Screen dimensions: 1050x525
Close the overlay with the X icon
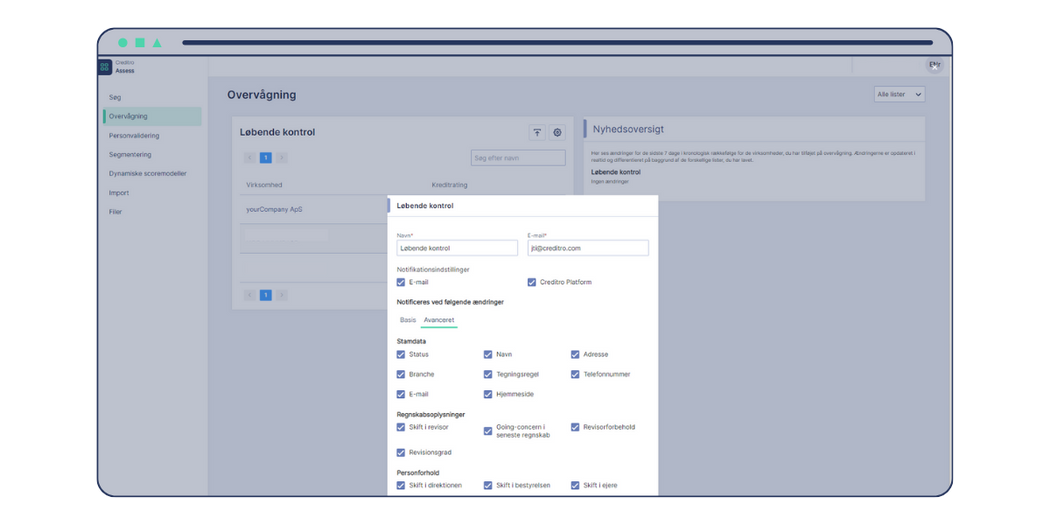click(x=935, y=66)
